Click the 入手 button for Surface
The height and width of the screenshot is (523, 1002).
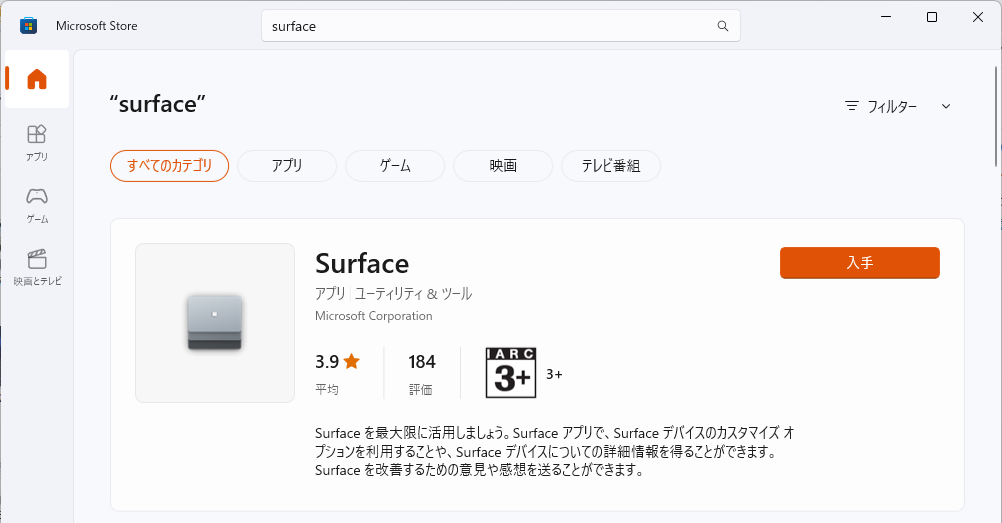859,263
